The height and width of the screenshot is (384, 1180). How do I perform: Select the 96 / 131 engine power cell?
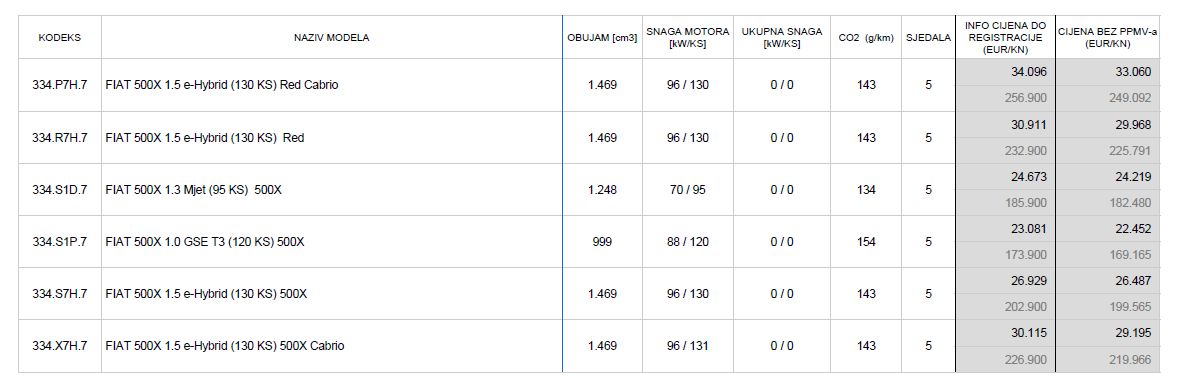pyautogui.click(x=688, y=346)
